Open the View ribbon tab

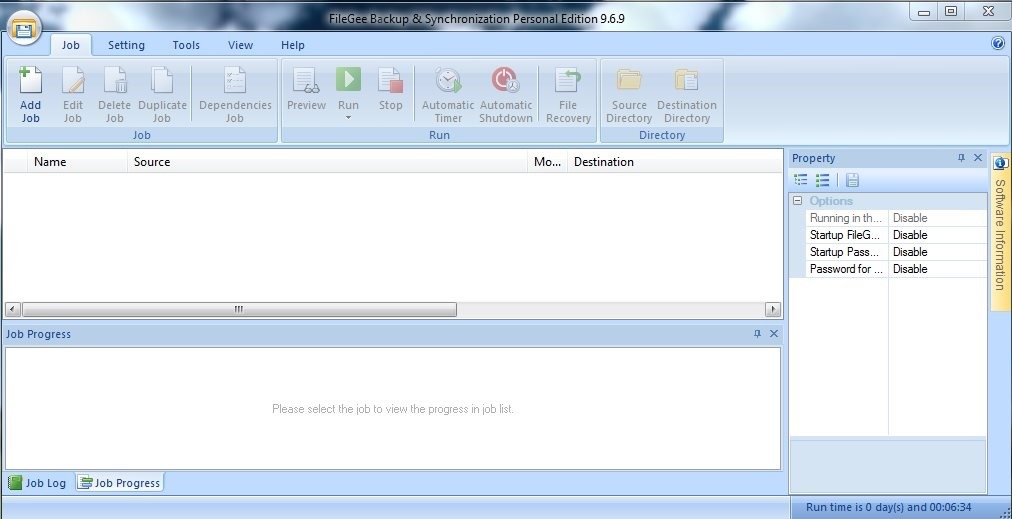point(240,45)
